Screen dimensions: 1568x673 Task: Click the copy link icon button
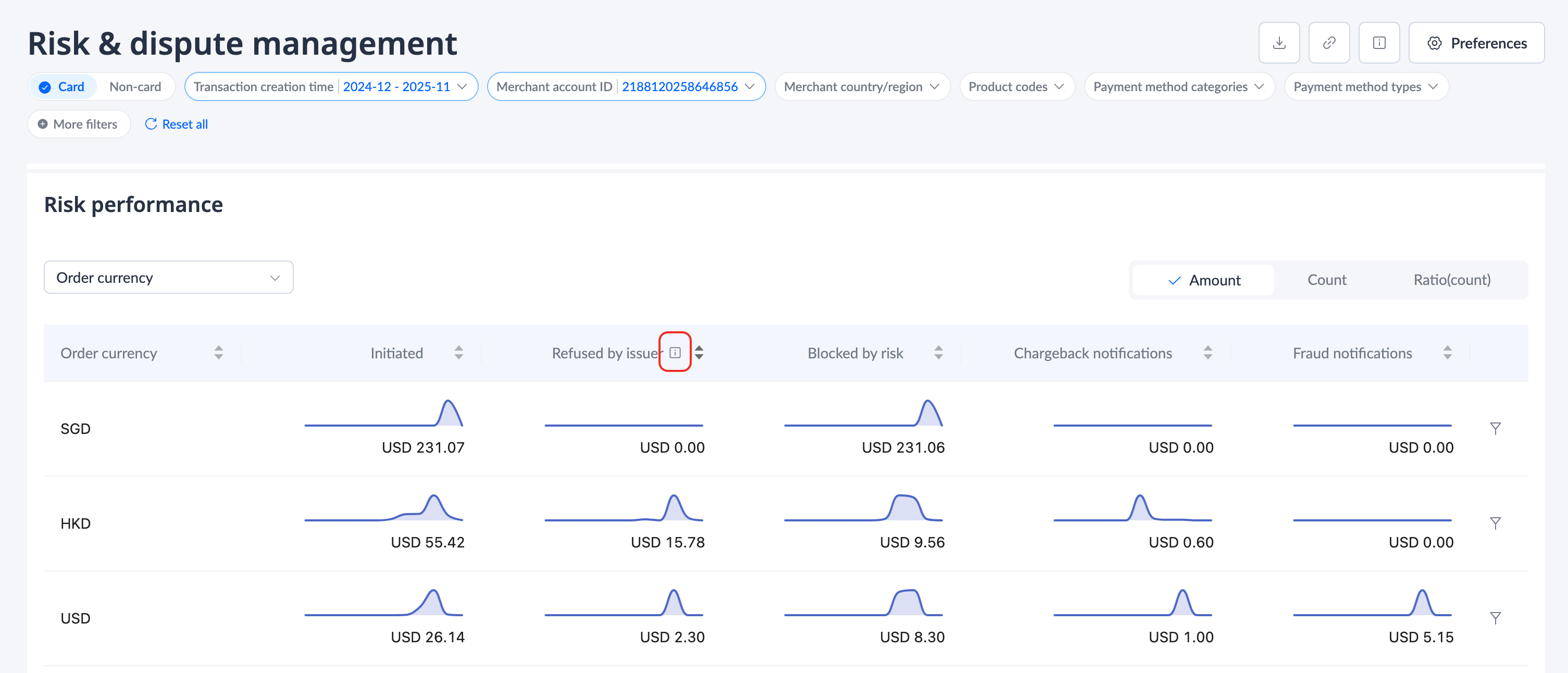point(1329,43)
